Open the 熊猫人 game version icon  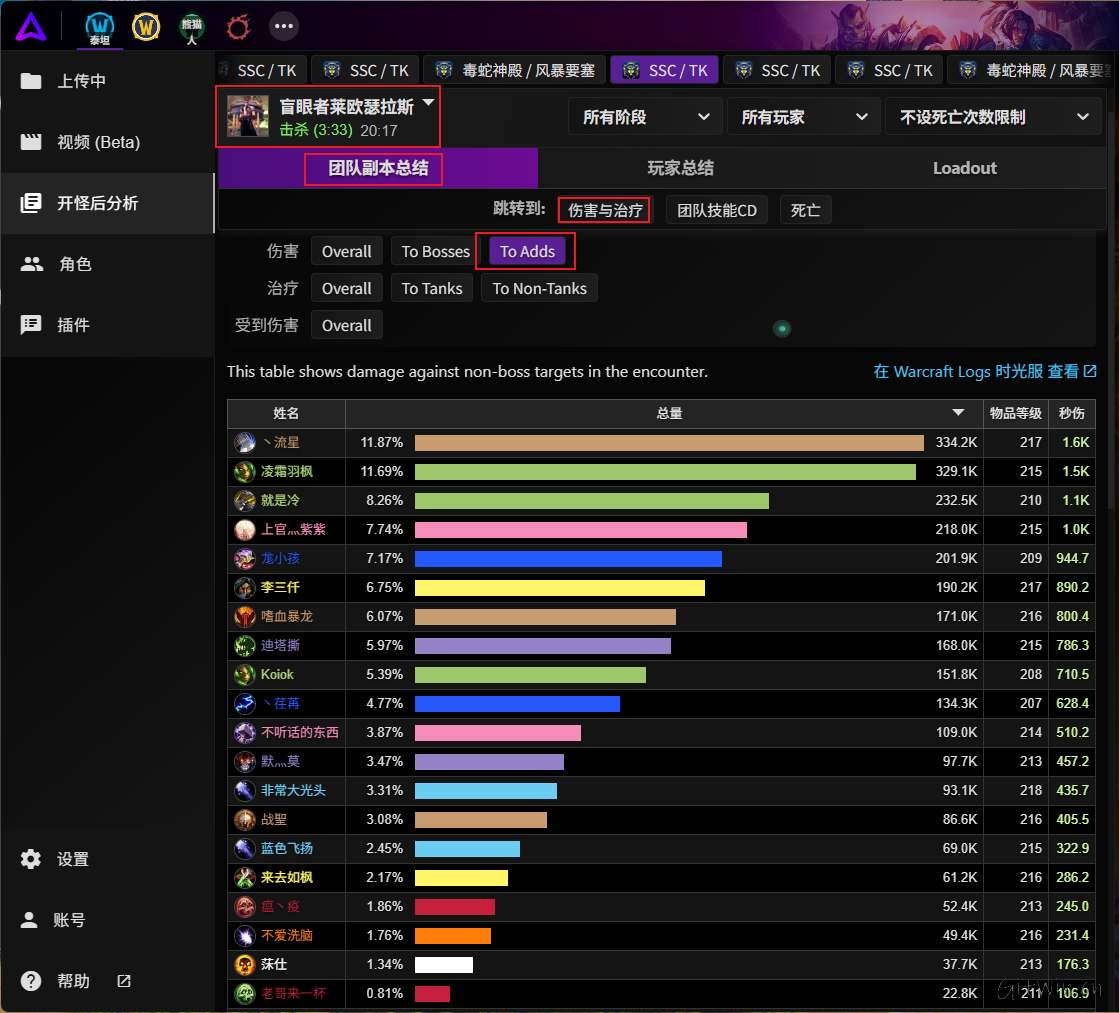tap(191, 27)
